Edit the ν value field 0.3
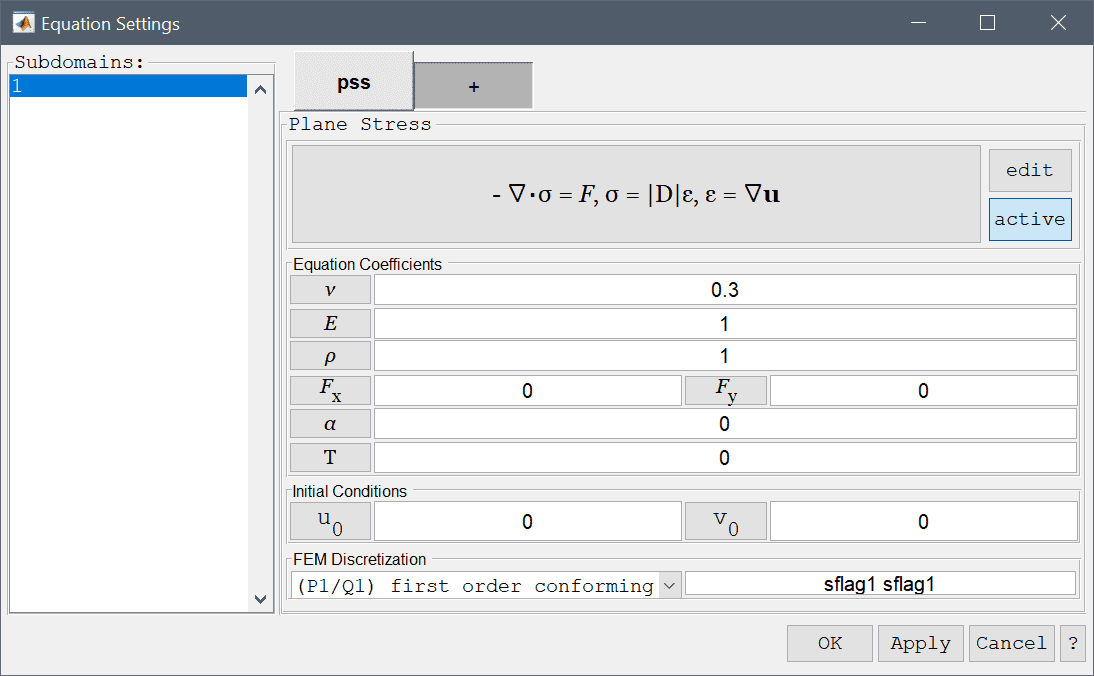 (x=725, y=290)
